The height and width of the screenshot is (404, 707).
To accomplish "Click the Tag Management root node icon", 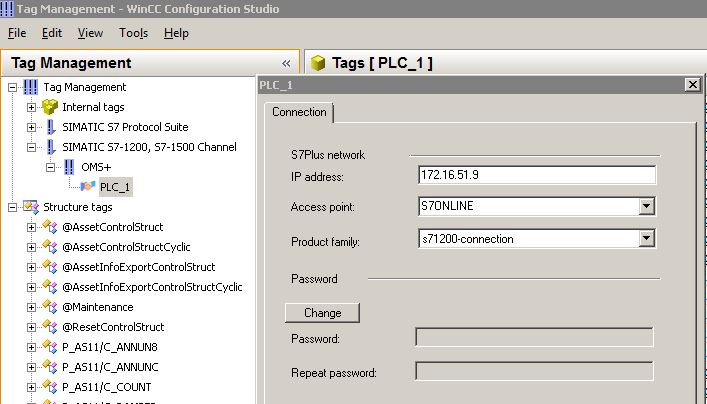I will click(x=31, y=87).
